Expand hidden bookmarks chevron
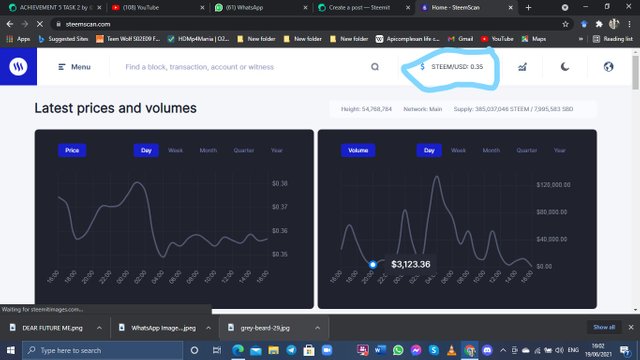This screenshot has width=640, height=360. (x=580, y=39)
